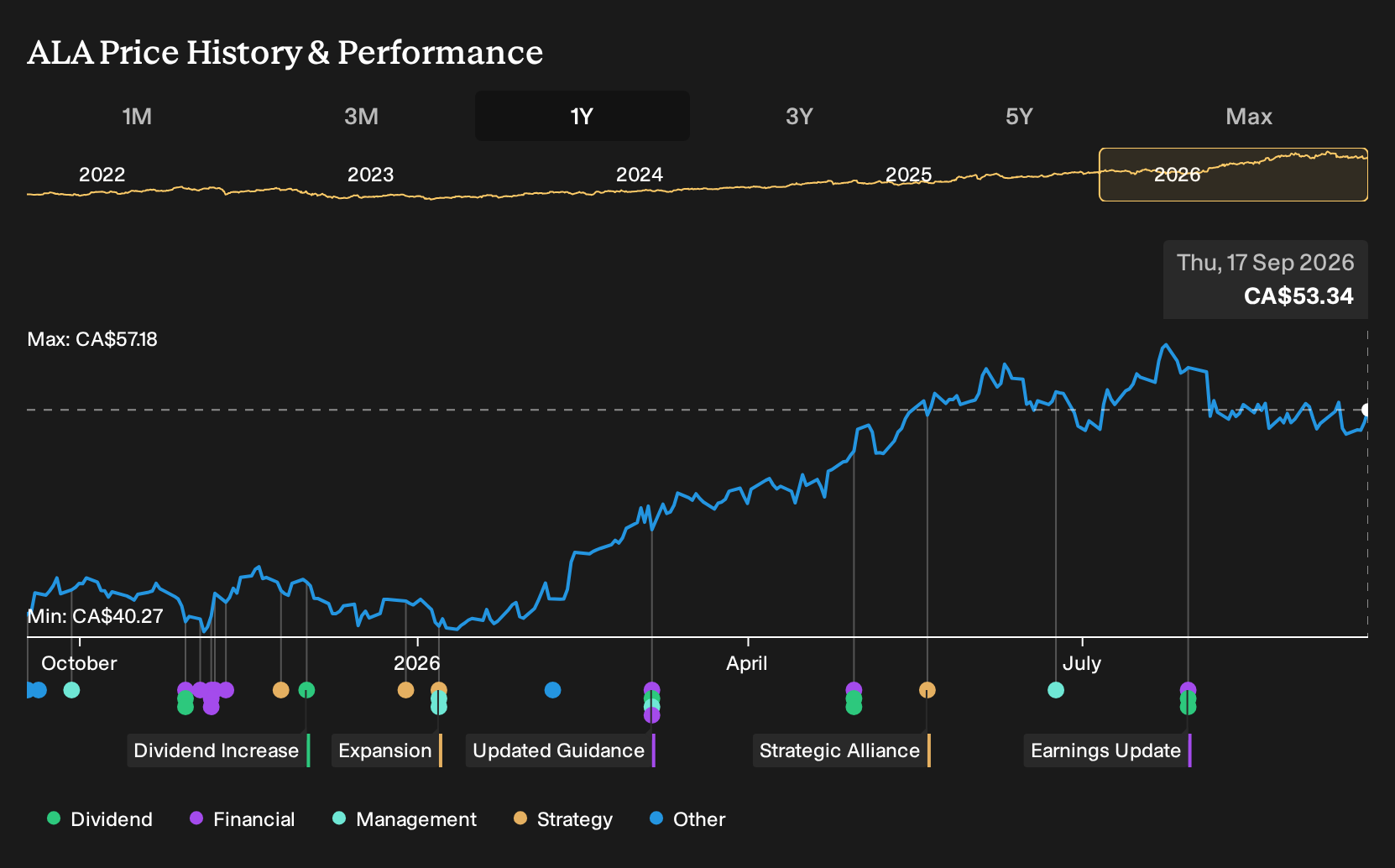Click the 2024 label in the overview chart
1395x868 pixels.
coord(640,175)
